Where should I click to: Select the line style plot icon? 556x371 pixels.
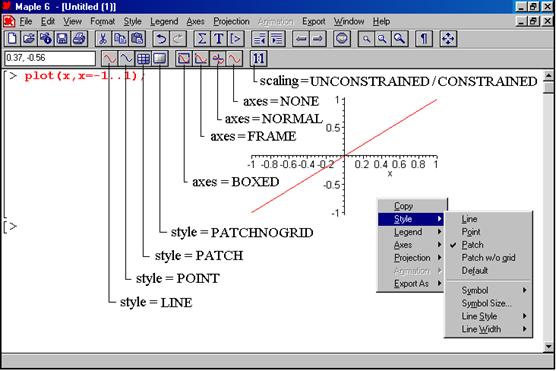coord(109,59)
